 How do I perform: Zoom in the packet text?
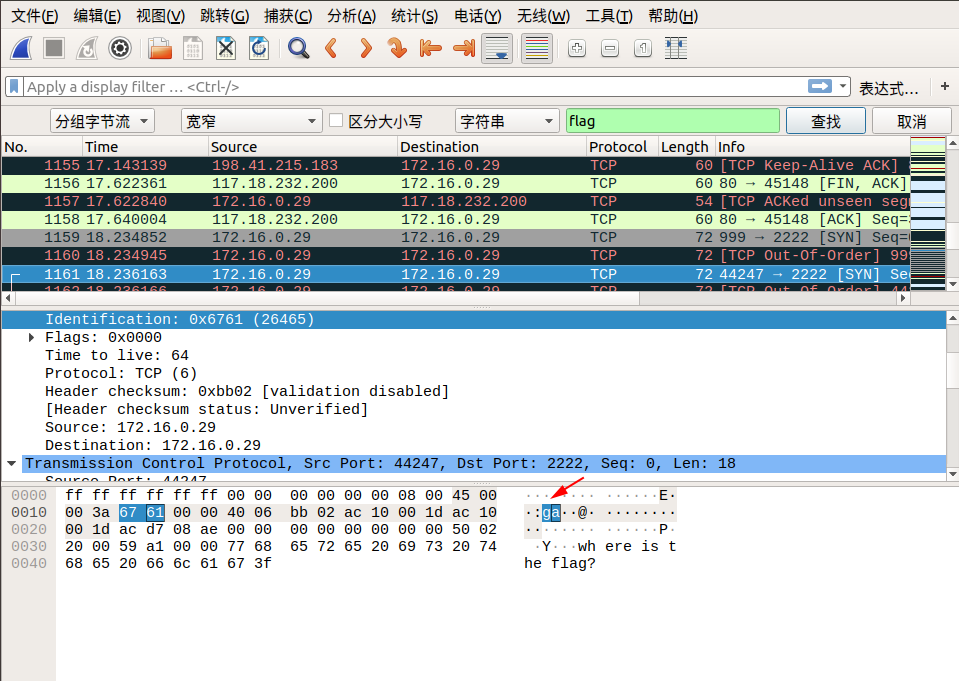tap(577, 48)
